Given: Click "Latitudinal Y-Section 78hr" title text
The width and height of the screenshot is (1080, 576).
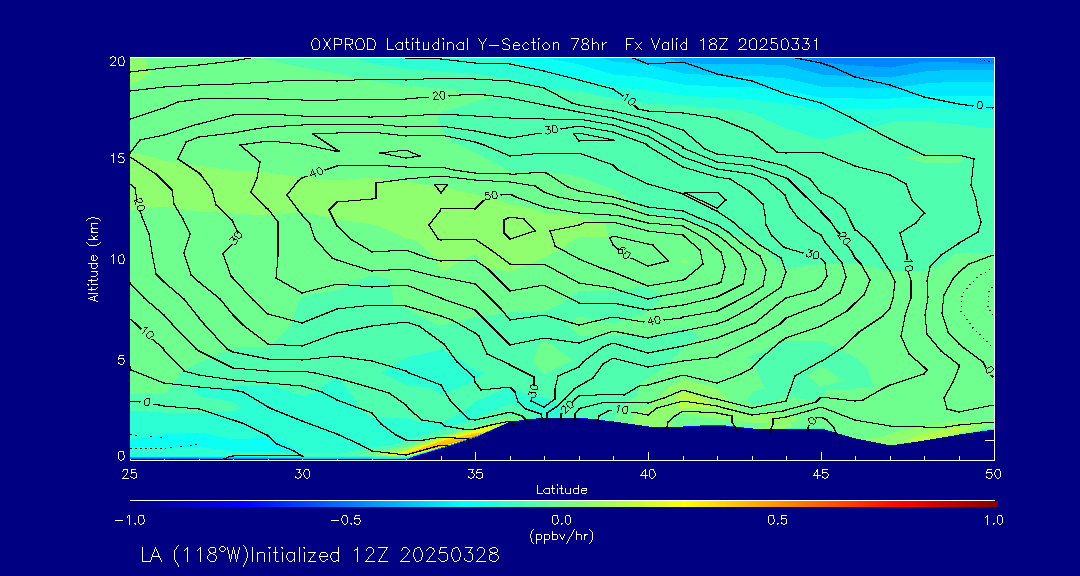Looking at the screenshot, I should click(497, 45).
